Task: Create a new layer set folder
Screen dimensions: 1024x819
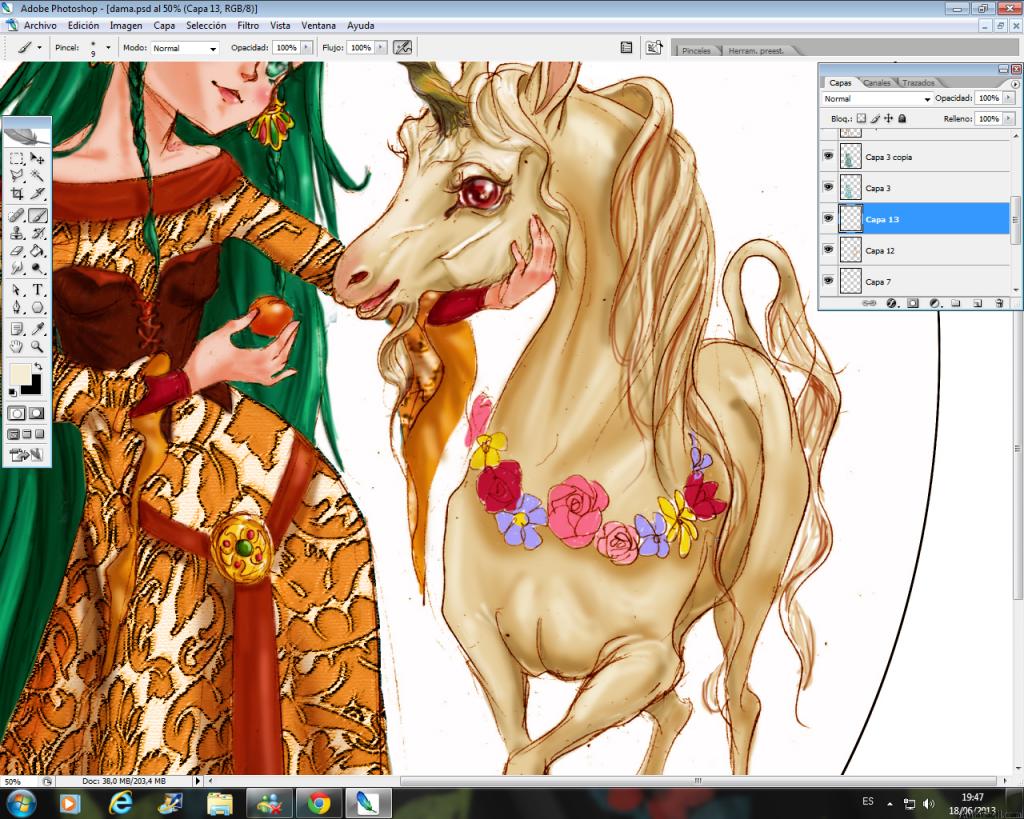Action: 956,303
